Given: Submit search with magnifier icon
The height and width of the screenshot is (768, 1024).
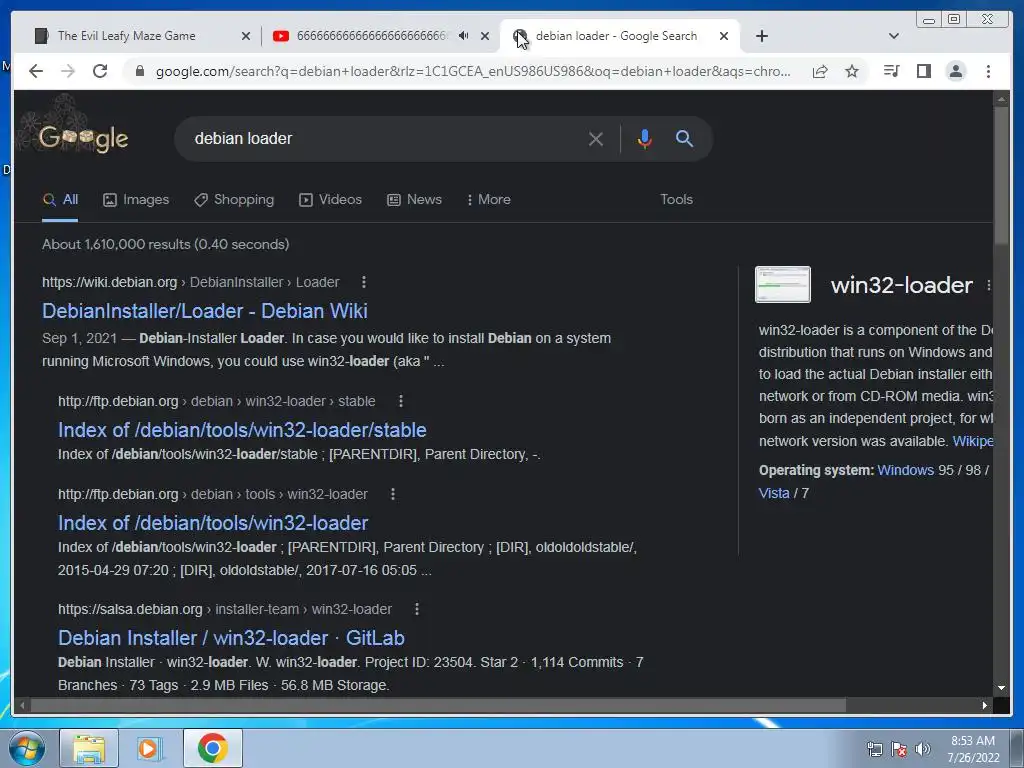Looking at the screenshot, I should 684,138.
